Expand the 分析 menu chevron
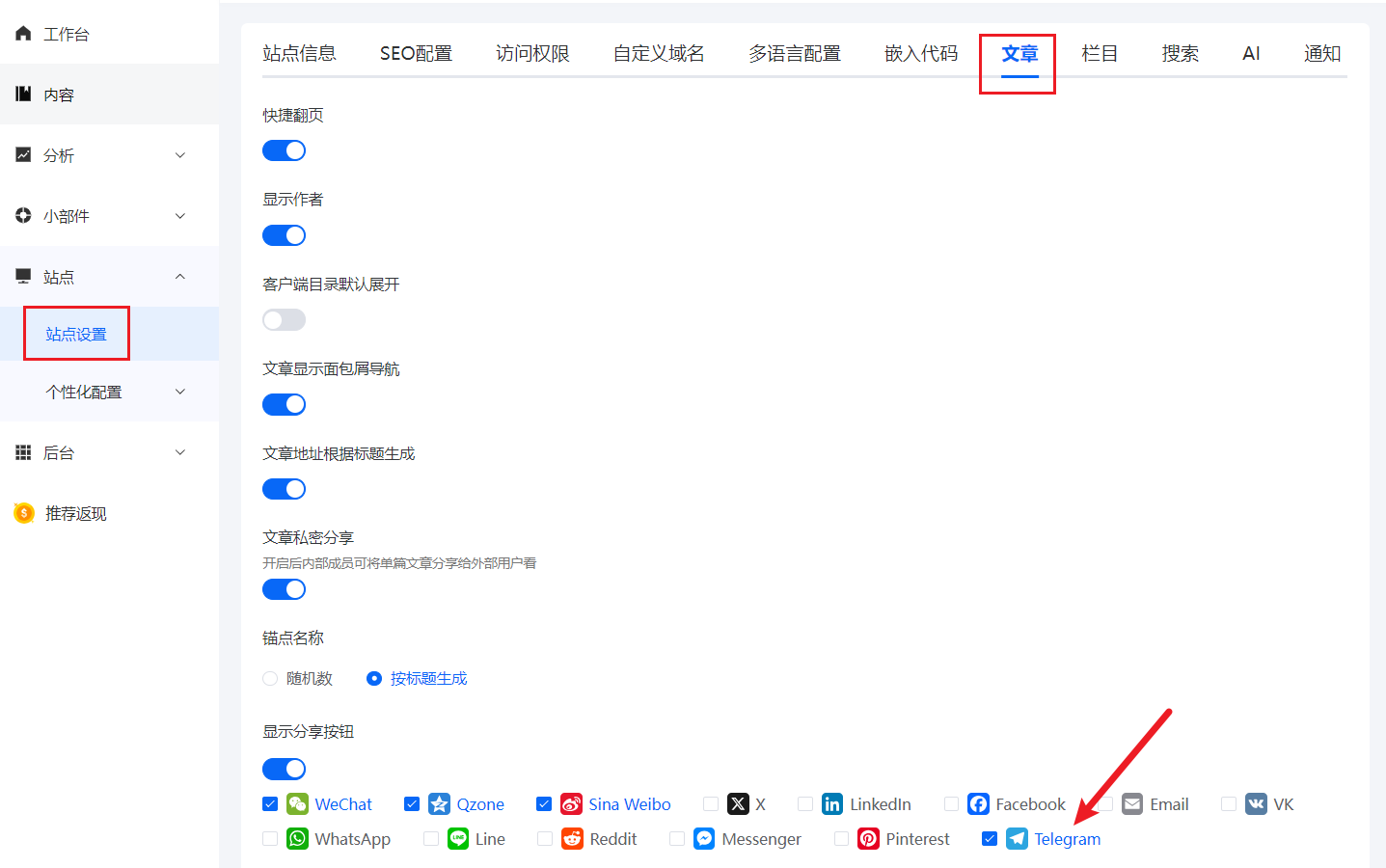 (180, 154)
